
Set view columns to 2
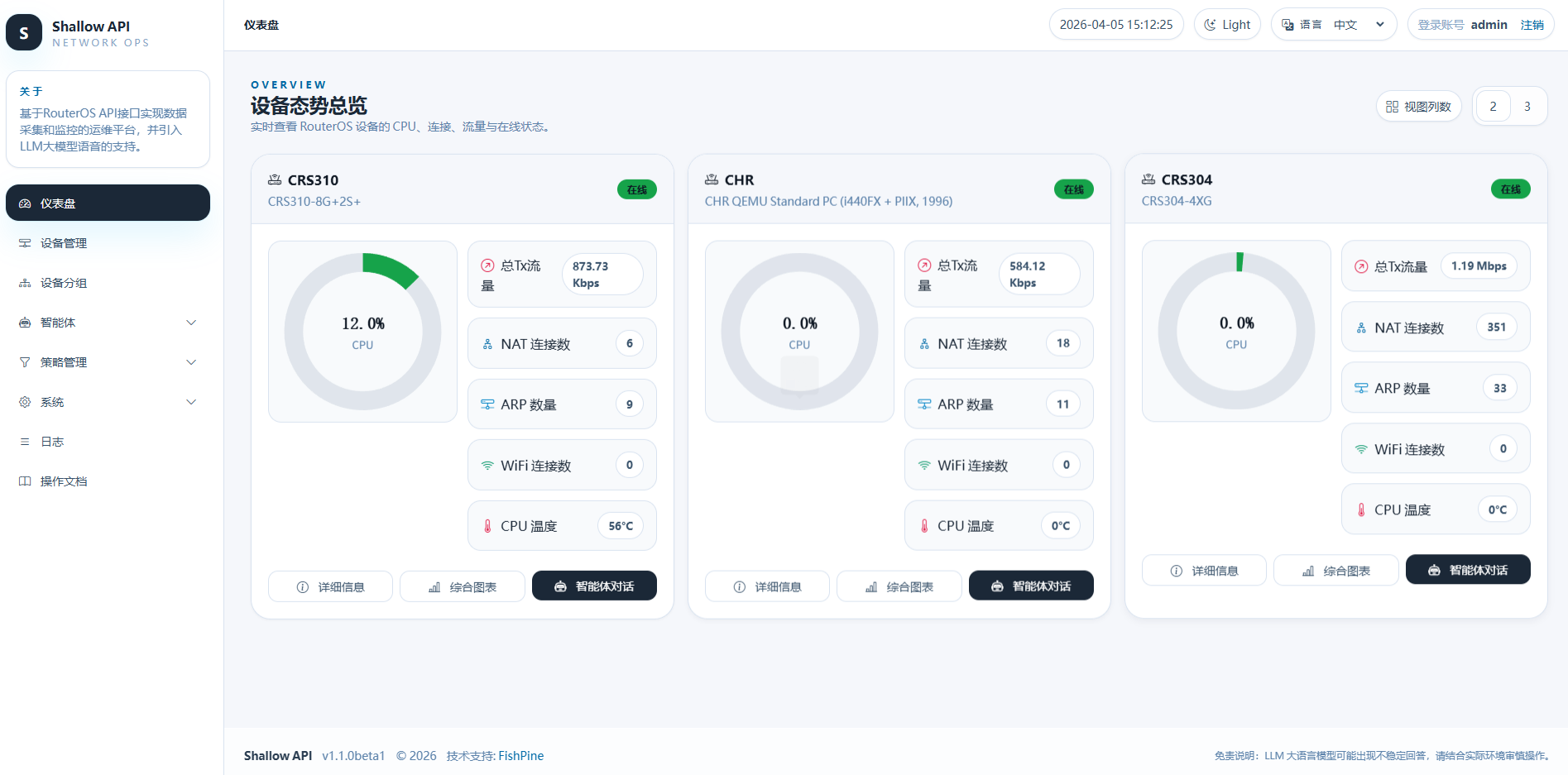click(x=1493, y=107)
